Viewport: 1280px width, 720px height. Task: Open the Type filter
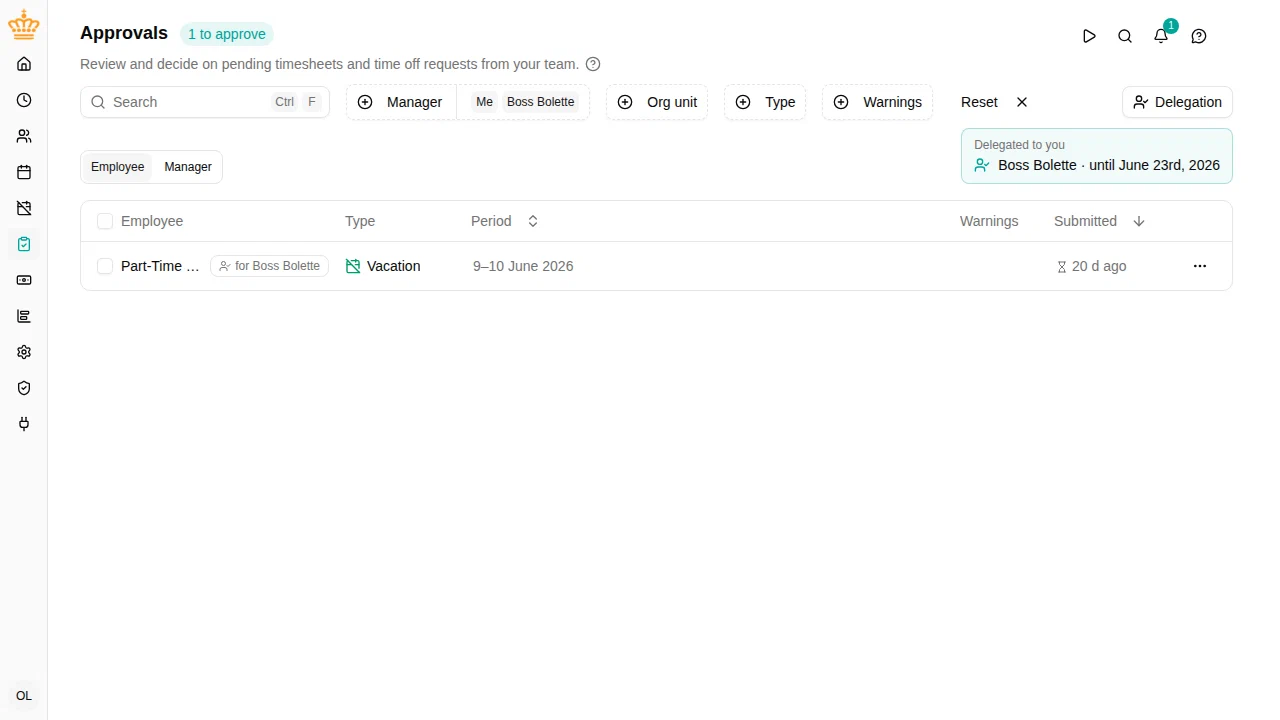tap(765, 102)
